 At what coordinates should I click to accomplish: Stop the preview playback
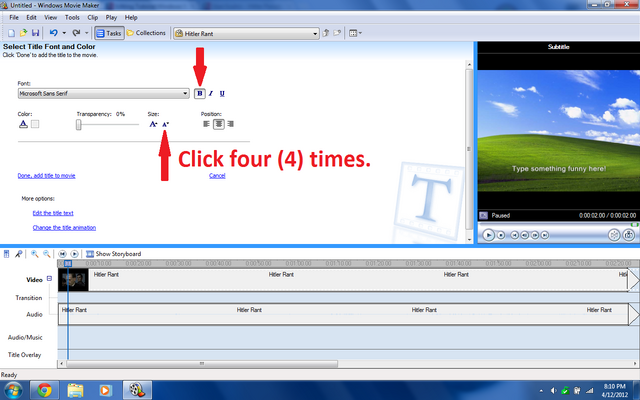(501, 235)
